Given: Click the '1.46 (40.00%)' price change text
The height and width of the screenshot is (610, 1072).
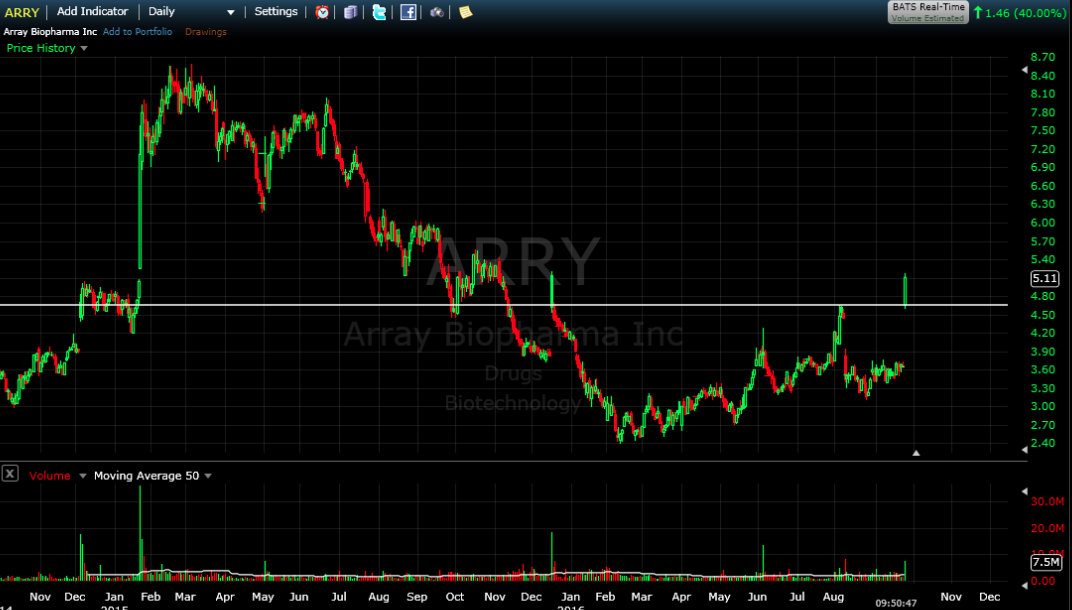Looking at the screenshot, I should [x=1026, y=12].
